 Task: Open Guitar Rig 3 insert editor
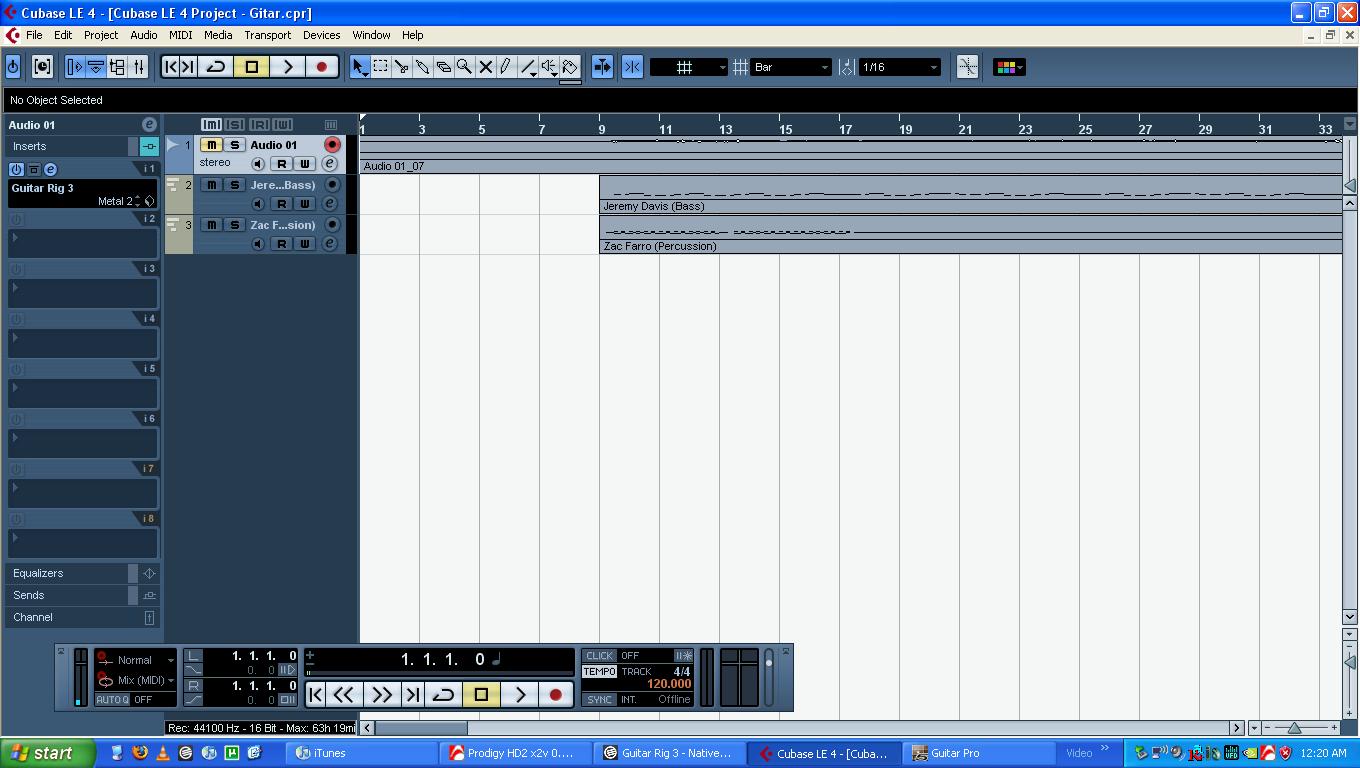[50, 169]
